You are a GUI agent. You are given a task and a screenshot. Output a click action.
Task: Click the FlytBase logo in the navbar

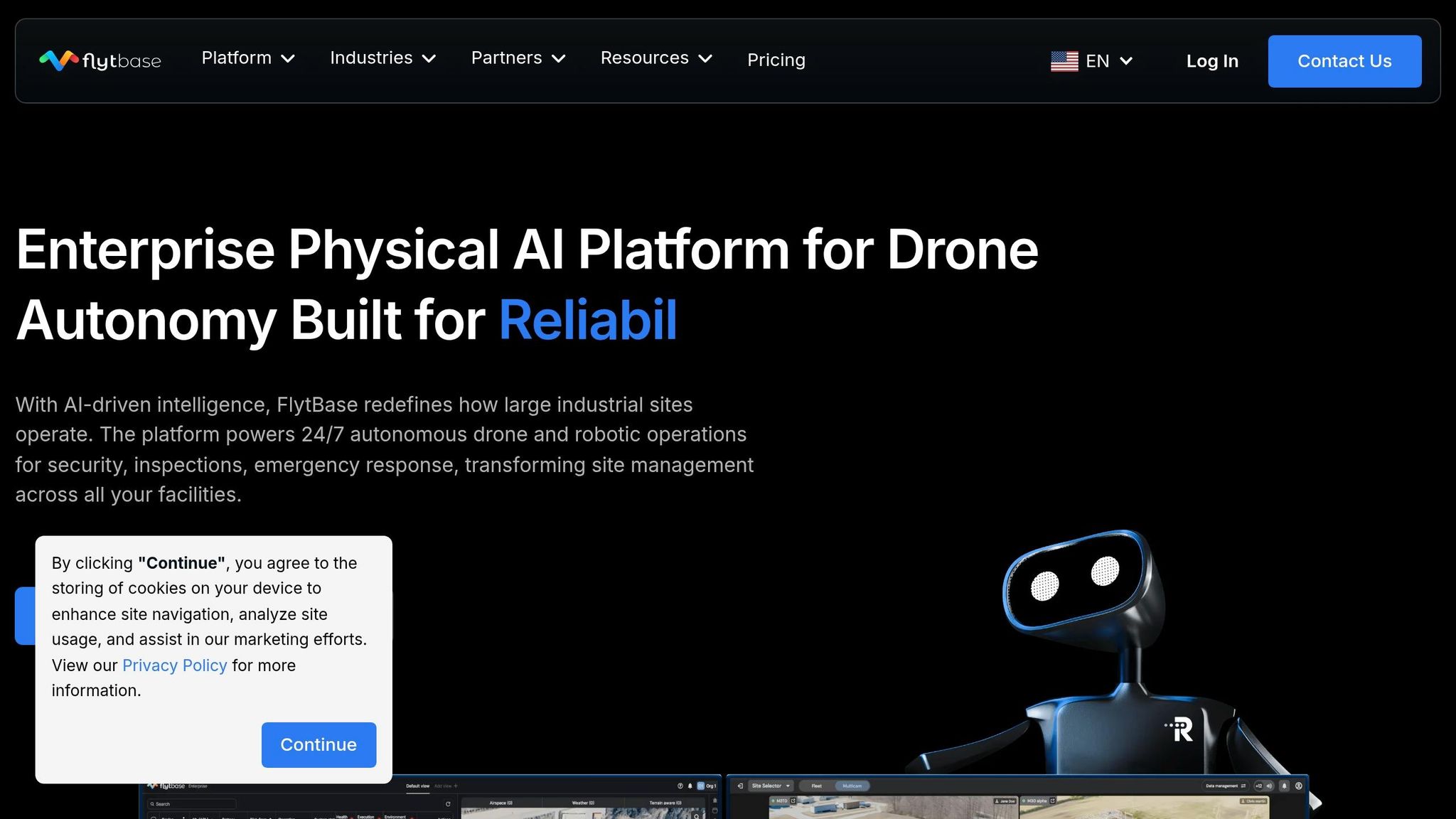point(100,60)
